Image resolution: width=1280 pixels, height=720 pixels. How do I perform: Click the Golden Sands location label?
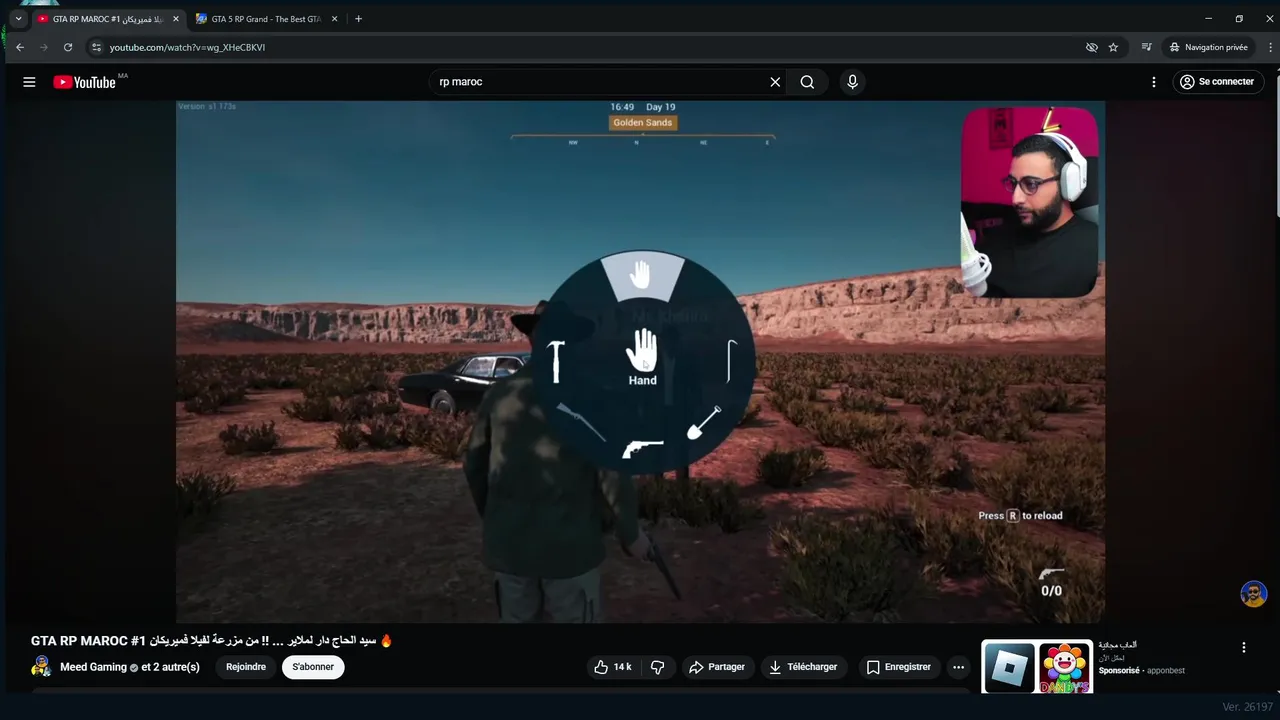tap(643, 123)
